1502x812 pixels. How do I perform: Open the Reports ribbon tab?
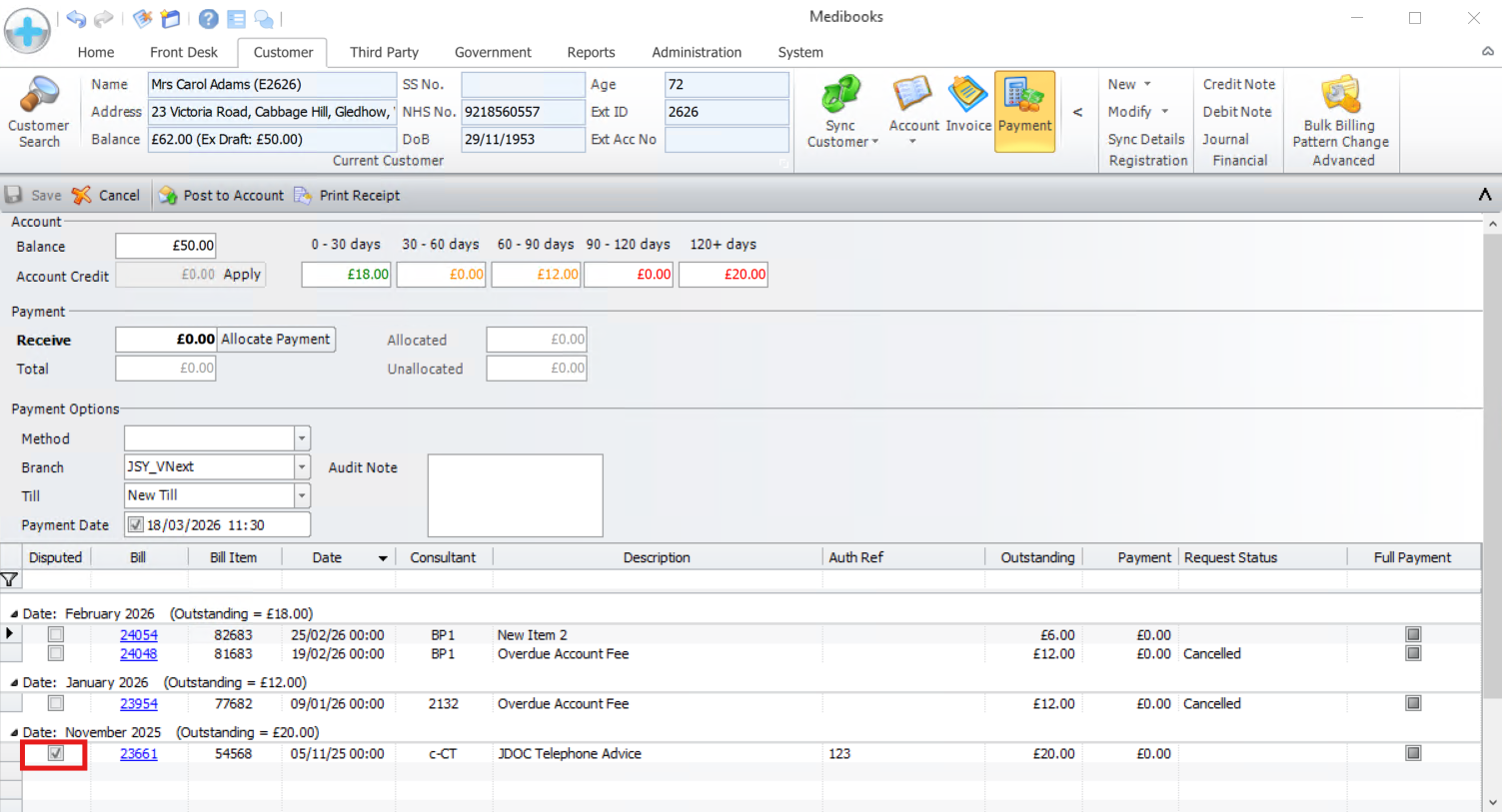coord(591,52)
